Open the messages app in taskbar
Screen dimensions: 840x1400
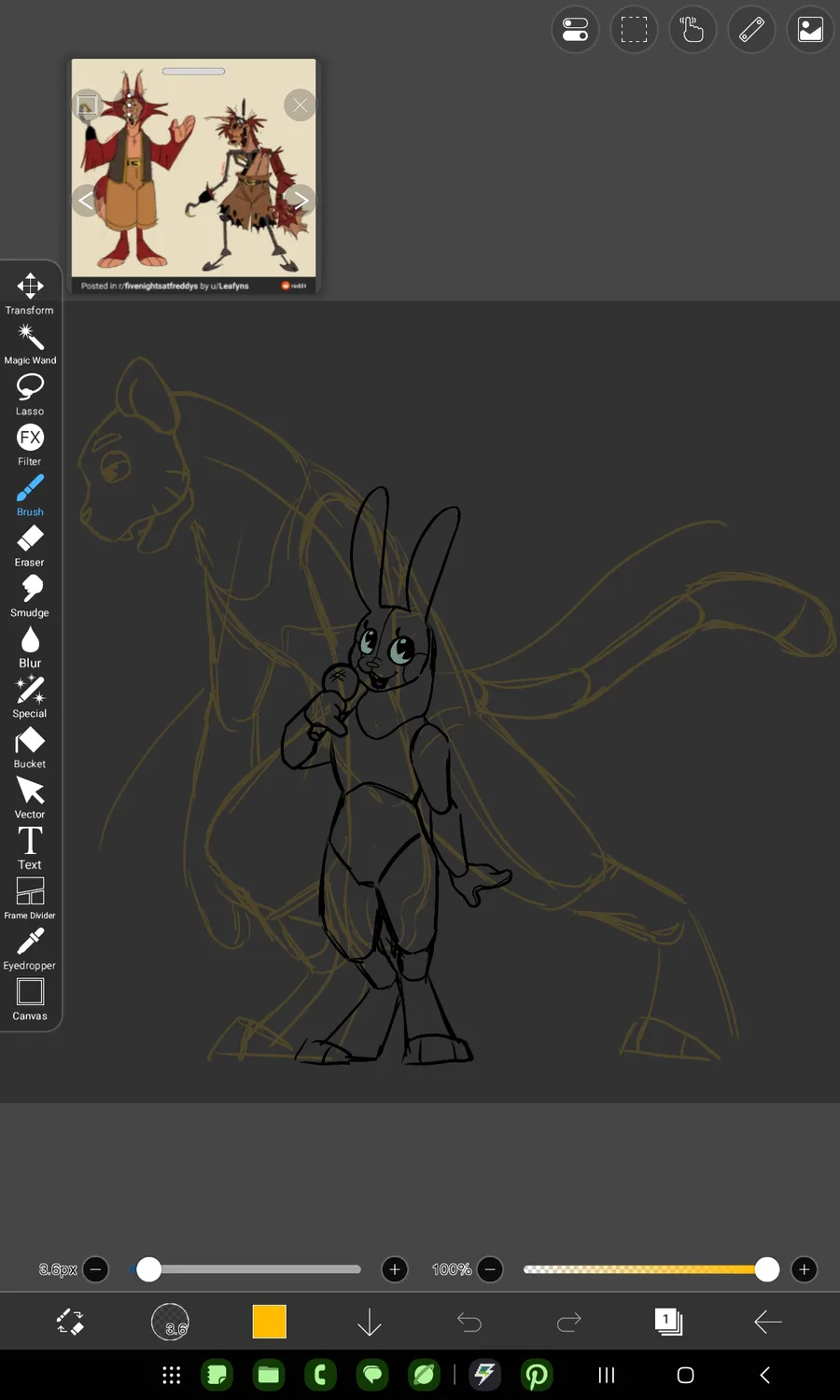[372, 1375]
